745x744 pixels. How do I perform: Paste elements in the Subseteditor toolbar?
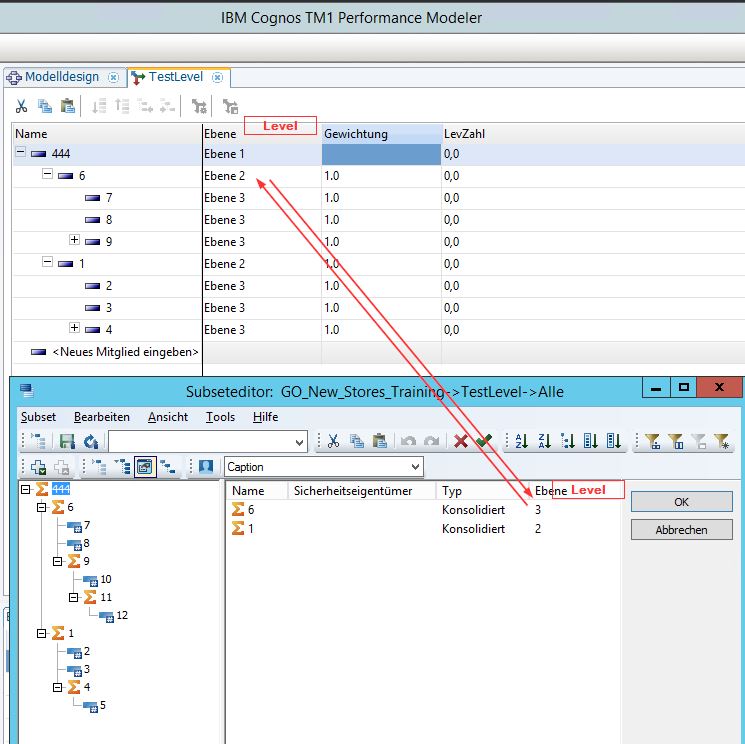[x=380, y=441]
